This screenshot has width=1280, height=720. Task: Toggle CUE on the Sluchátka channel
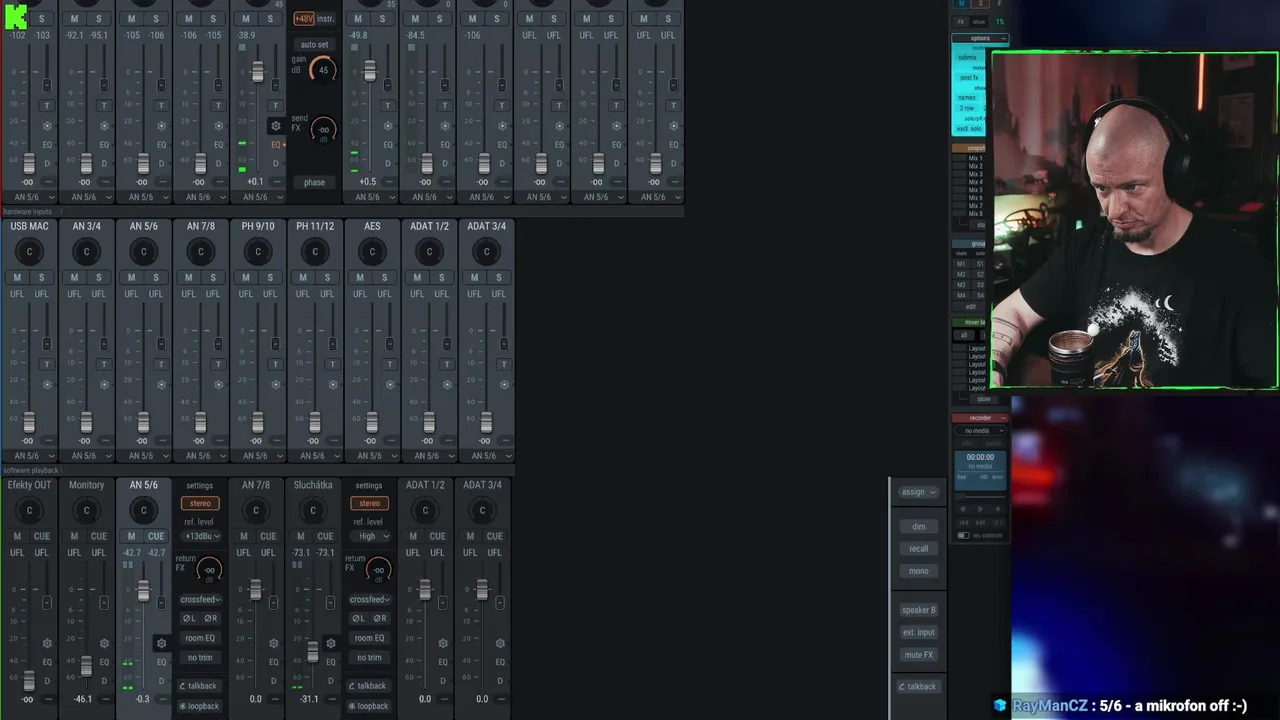(x=325, y=536)
